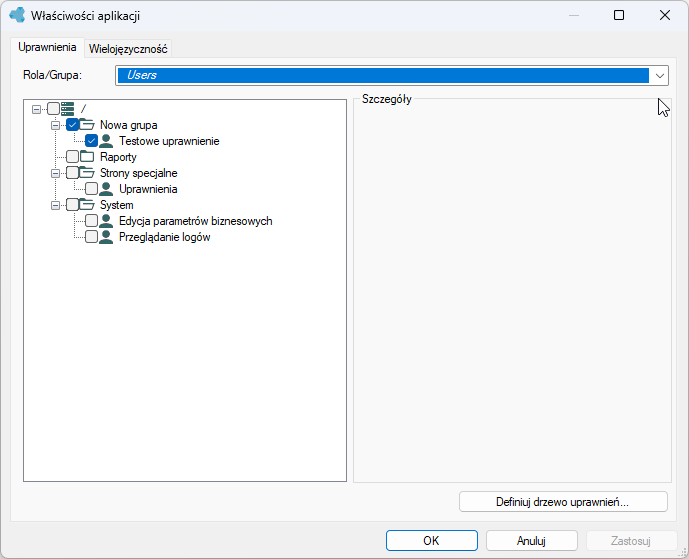Select the Raporty tree label
The height and width of the screenshot is (559, 689).
(x=118, y=157)
